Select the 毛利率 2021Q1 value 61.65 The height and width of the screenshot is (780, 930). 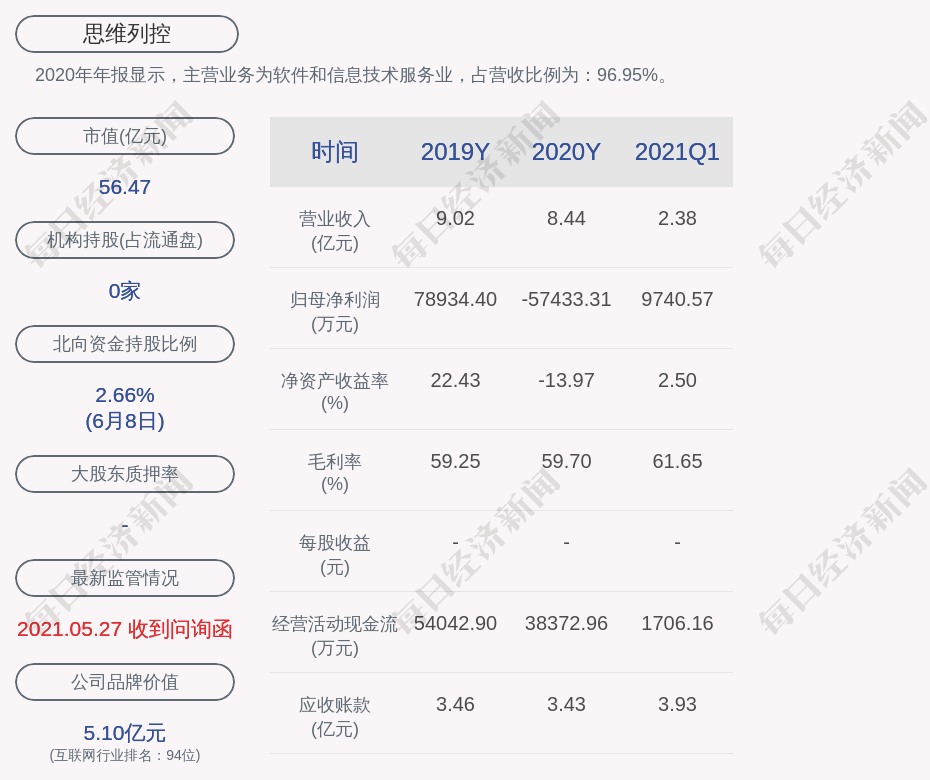tap(677, 461)
